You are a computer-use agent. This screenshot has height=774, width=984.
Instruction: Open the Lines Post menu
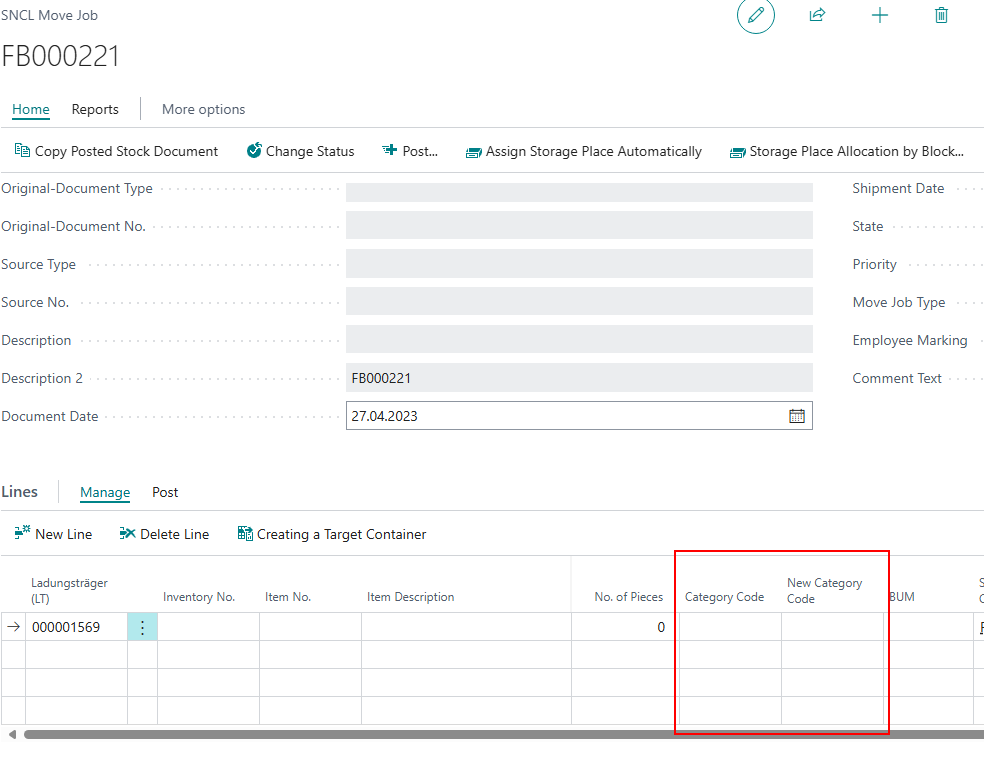click(165, 492)
